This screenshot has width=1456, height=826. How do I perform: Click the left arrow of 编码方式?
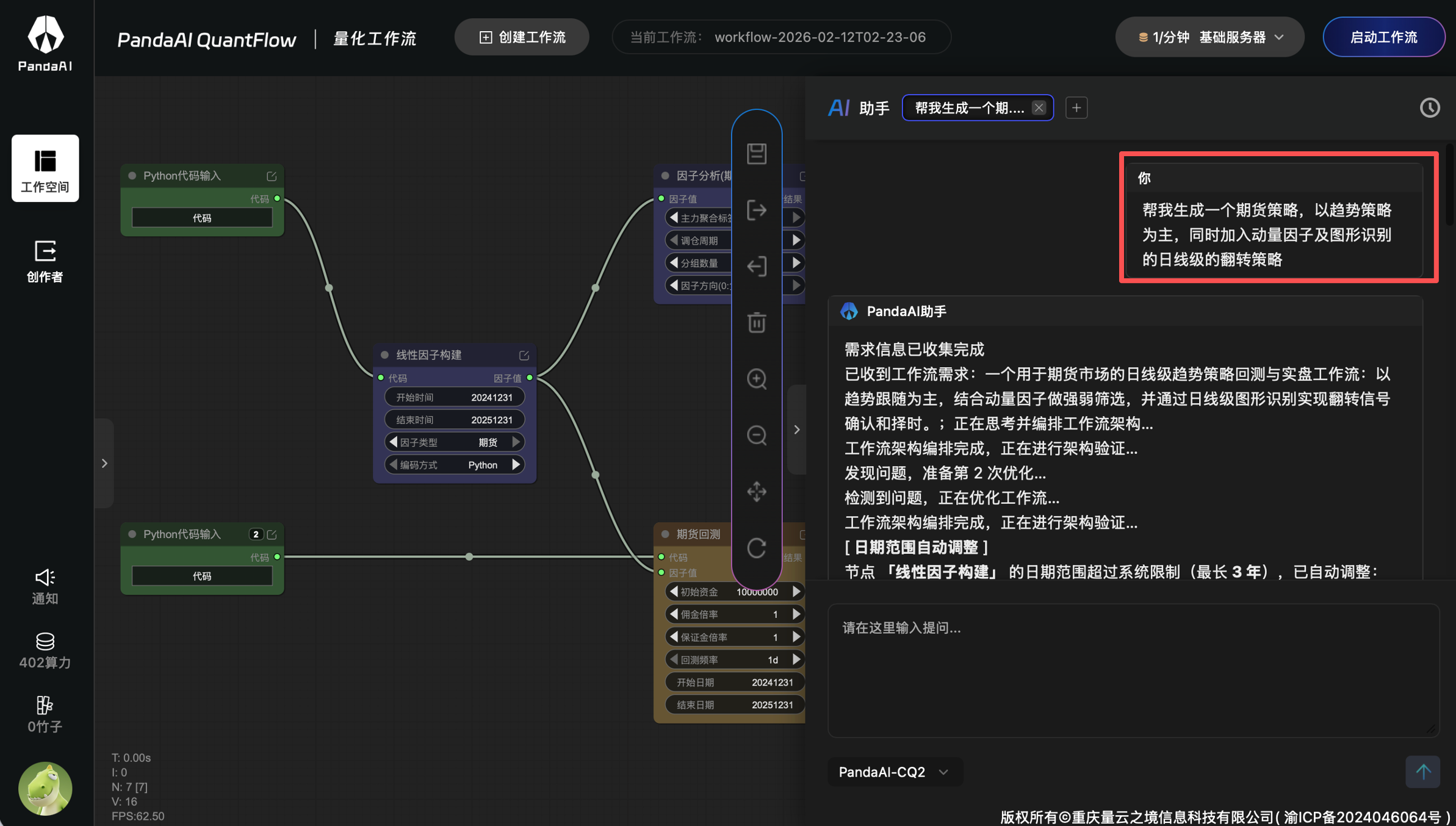[393, 465]
